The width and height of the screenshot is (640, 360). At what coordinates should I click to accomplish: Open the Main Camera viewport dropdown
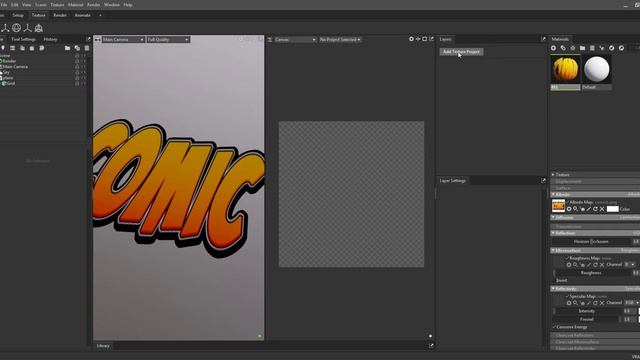123,40
